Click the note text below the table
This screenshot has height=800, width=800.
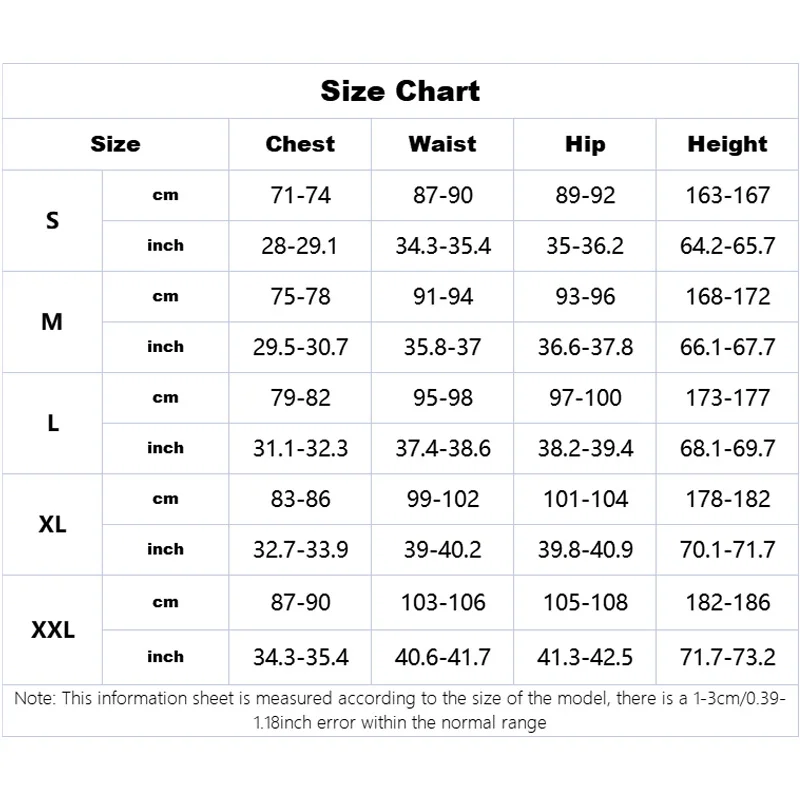[x=400, y=709]
